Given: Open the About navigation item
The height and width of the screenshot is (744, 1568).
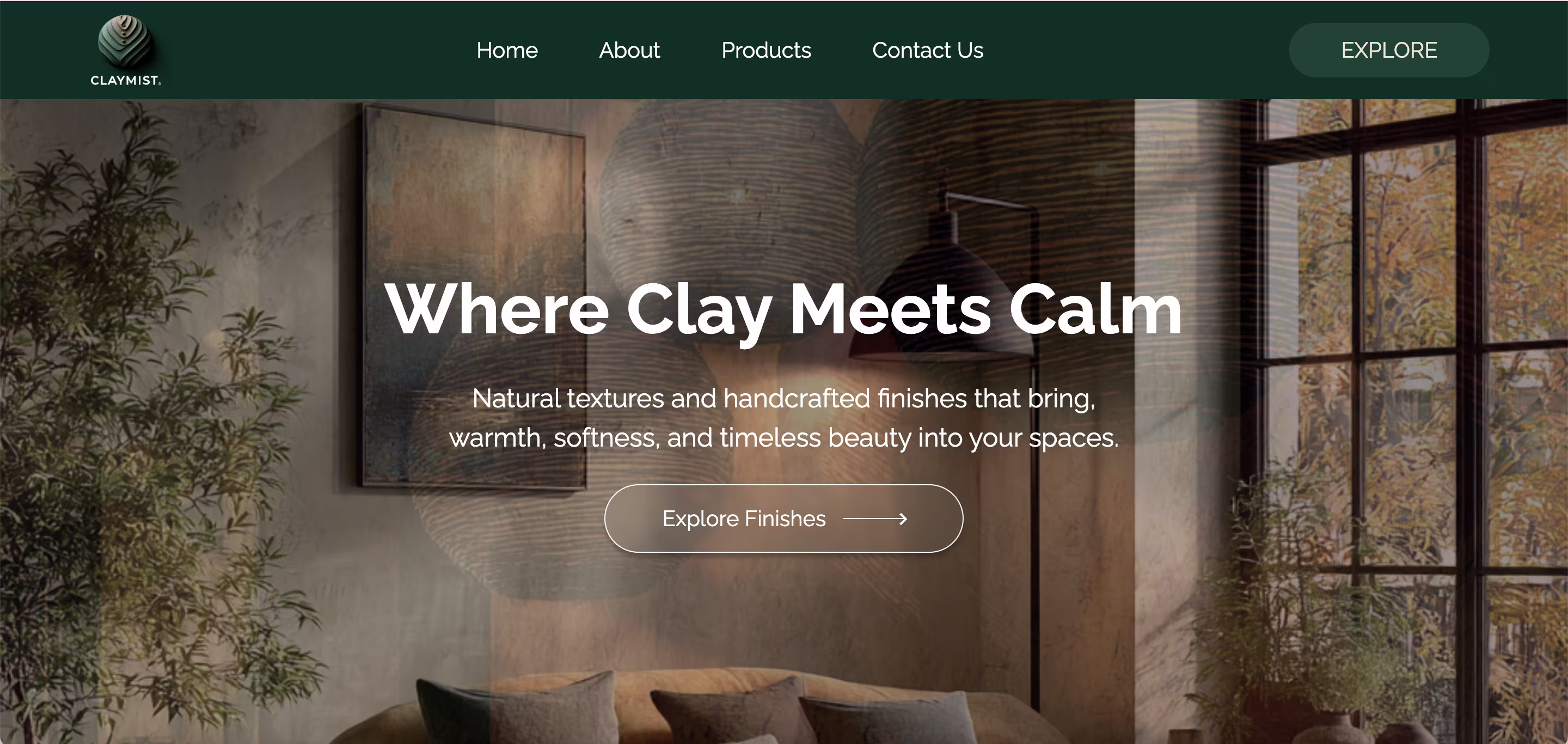Looking at the screenshot, I should [629, 50].
